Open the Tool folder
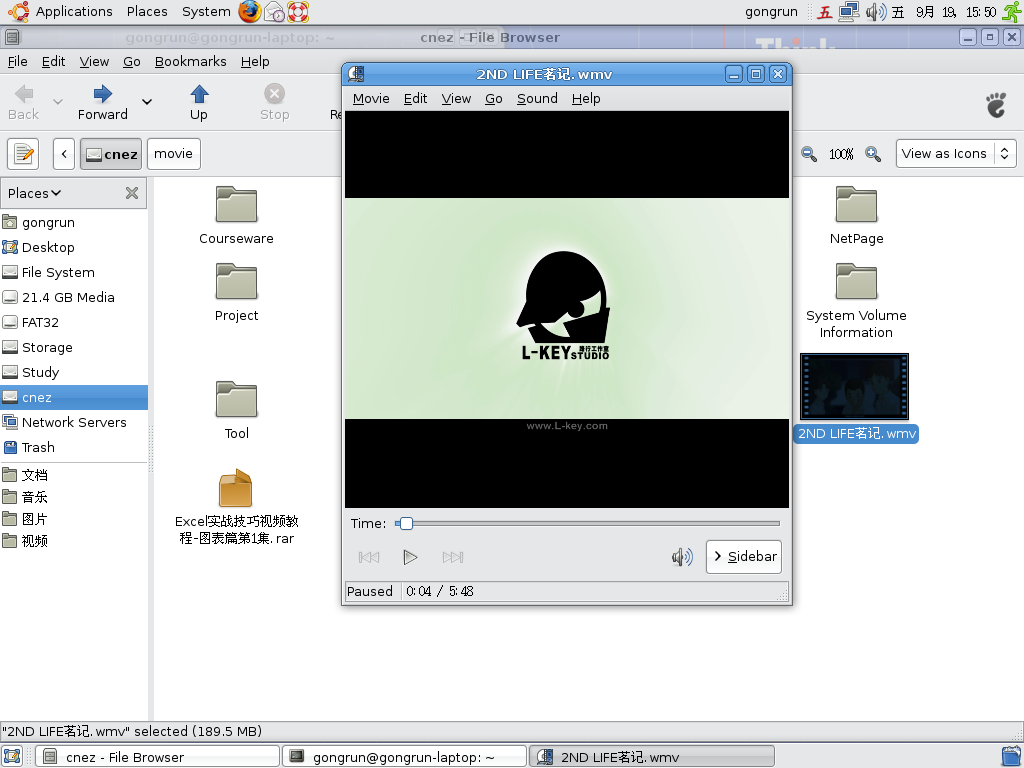 pos(236,410)
